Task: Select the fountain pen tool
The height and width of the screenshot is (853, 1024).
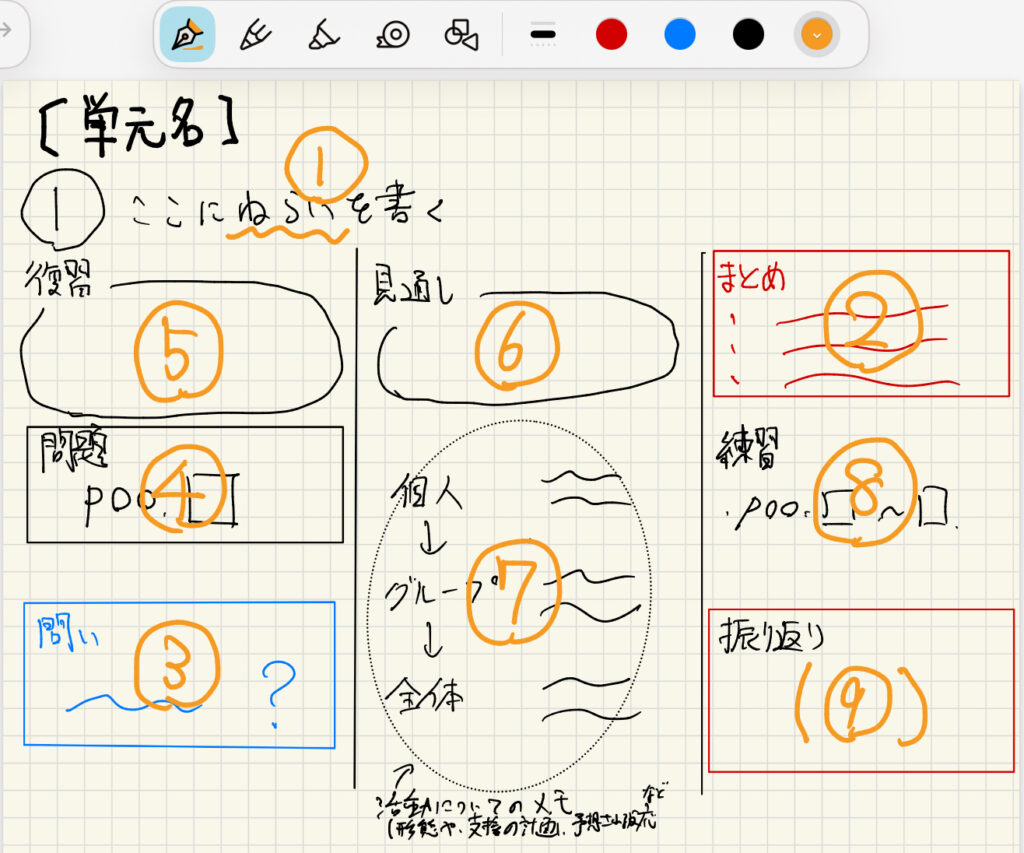Action: click(x=187, y=35)
